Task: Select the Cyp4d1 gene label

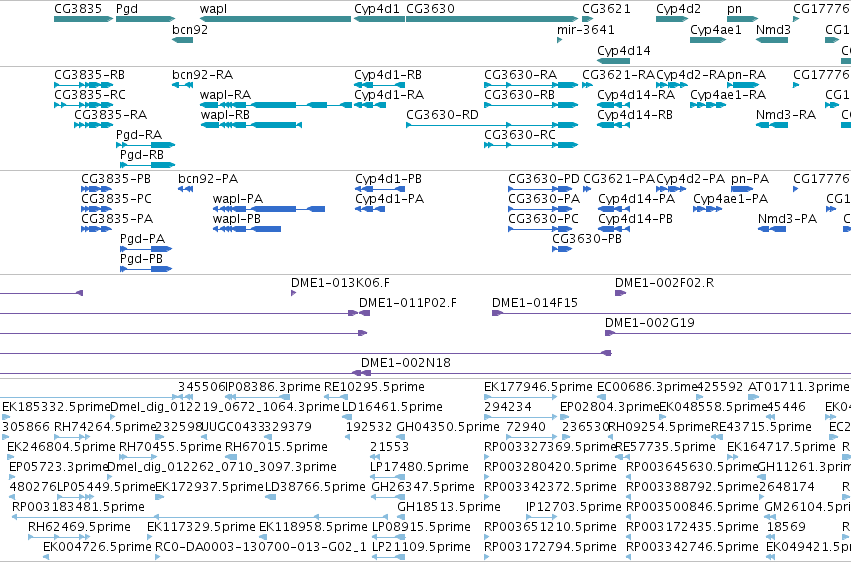Action: click(377, 9)
